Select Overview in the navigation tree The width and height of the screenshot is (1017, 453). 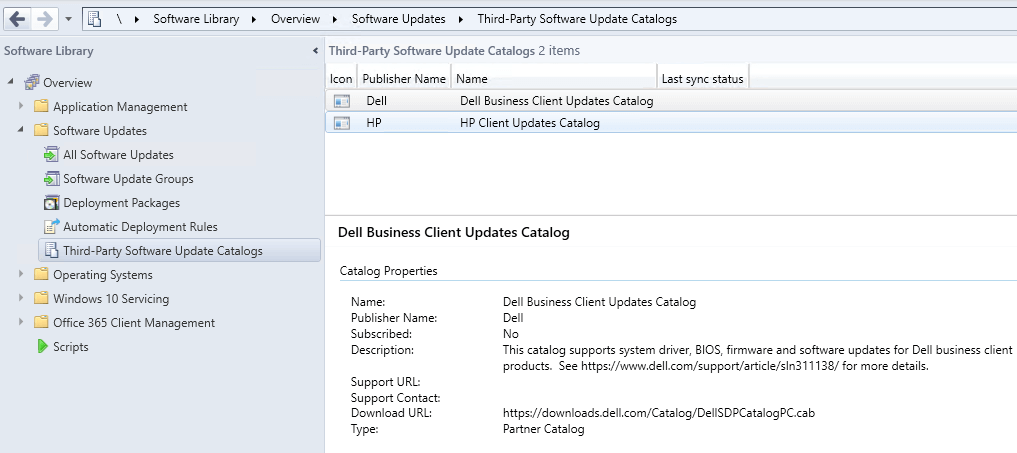tap(67, 82)
